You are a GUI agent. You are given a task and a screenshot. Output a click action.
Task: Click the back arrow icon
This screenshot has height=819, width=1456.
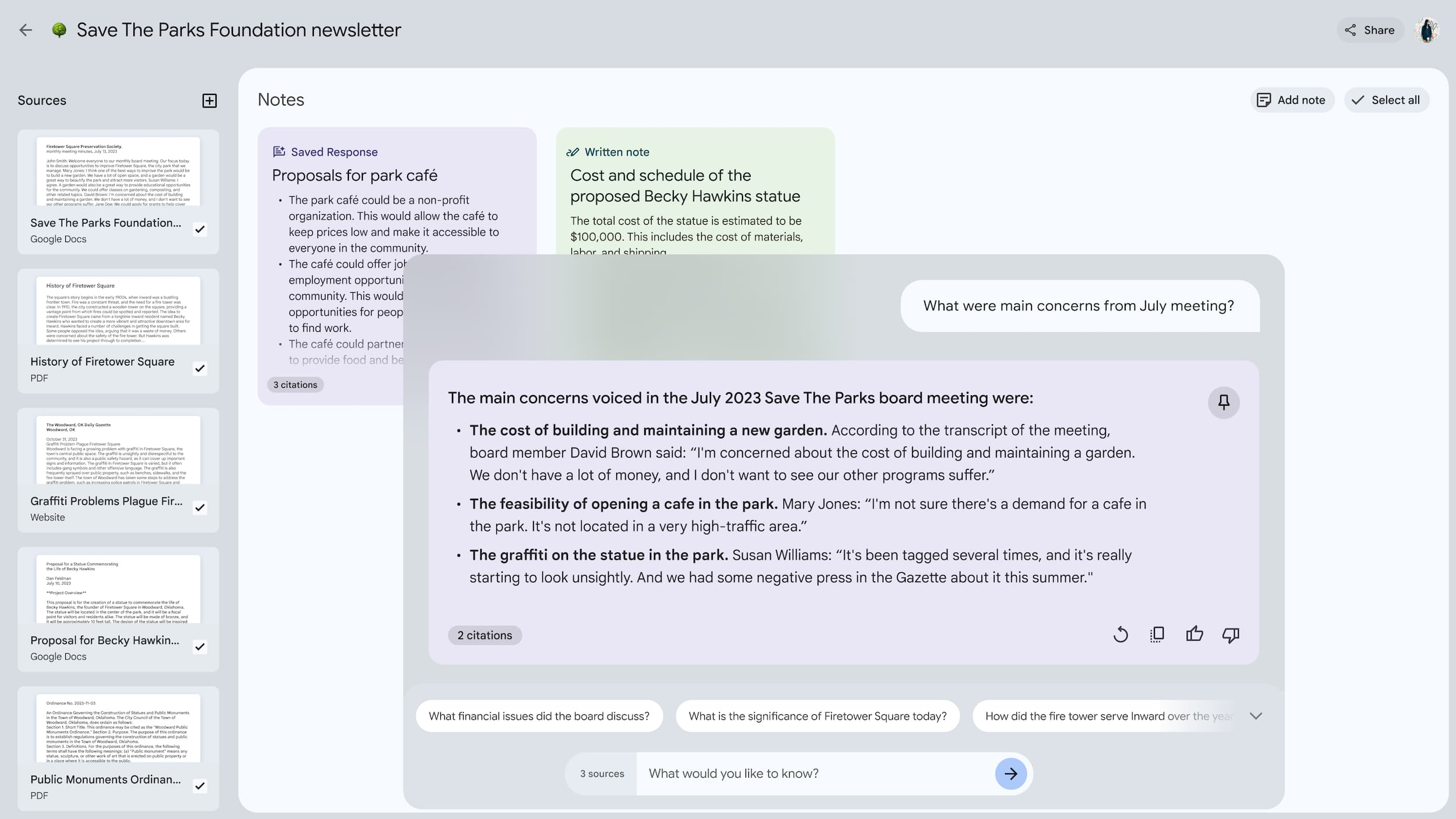(x=26, y=30)
